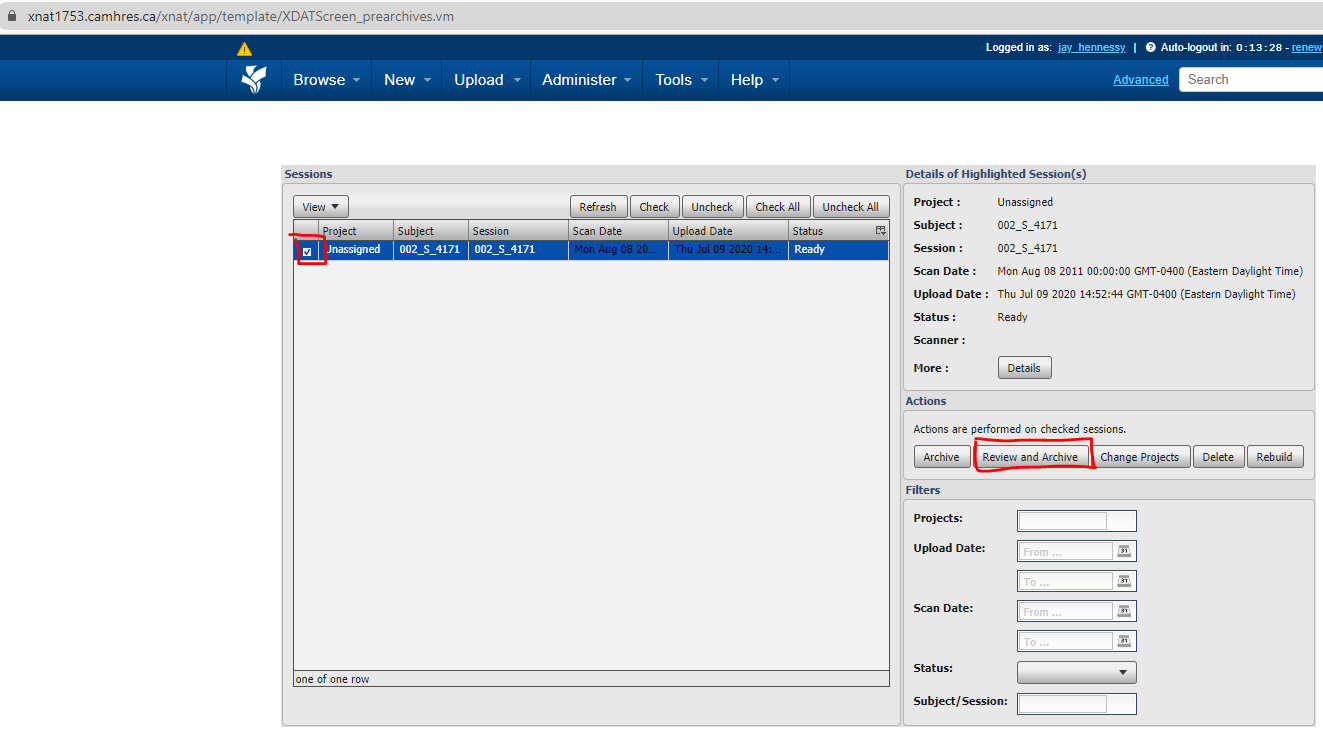Click the Thu Jul 09 upload date cell

[x=729, y=249]
